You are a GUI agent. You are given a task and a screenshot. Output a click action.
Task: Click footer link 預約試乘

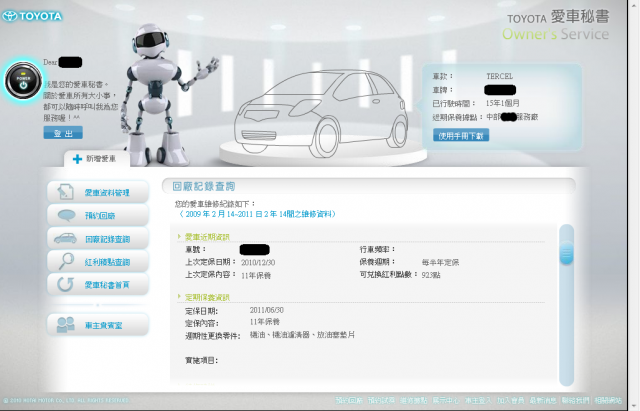point(381,400)
